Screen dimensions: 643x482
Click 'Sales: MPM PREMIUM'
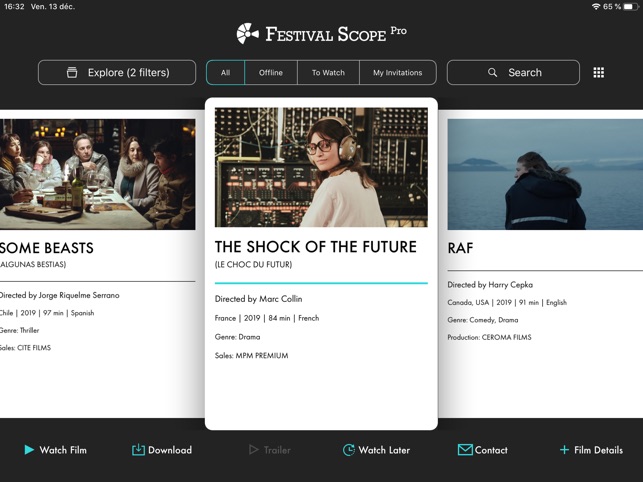pos(251,356)
